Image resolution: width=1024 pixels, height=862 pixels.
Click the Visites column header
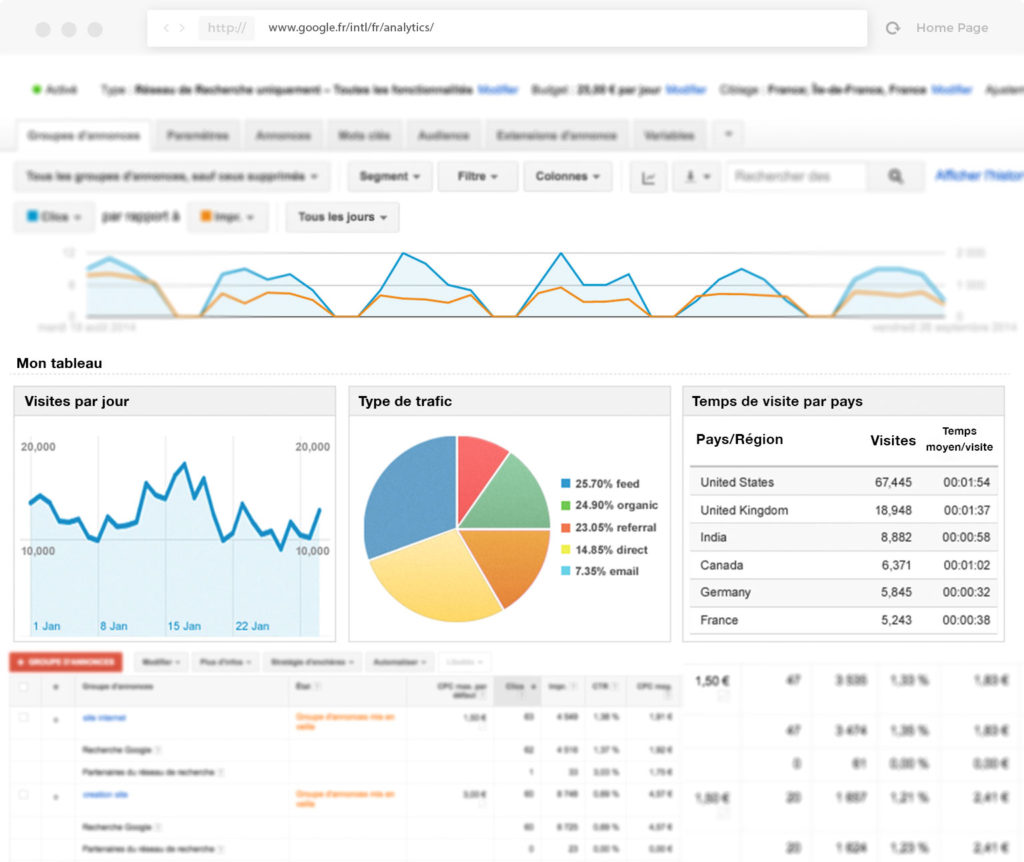point(893,440)
